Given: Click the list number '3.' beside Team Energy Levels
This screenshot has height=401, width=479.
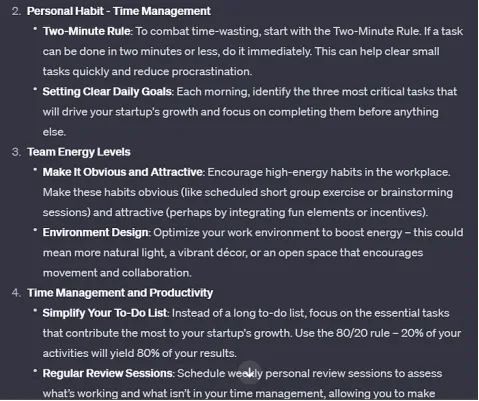Looking at the screenshot, I should (x=16, y=152).
